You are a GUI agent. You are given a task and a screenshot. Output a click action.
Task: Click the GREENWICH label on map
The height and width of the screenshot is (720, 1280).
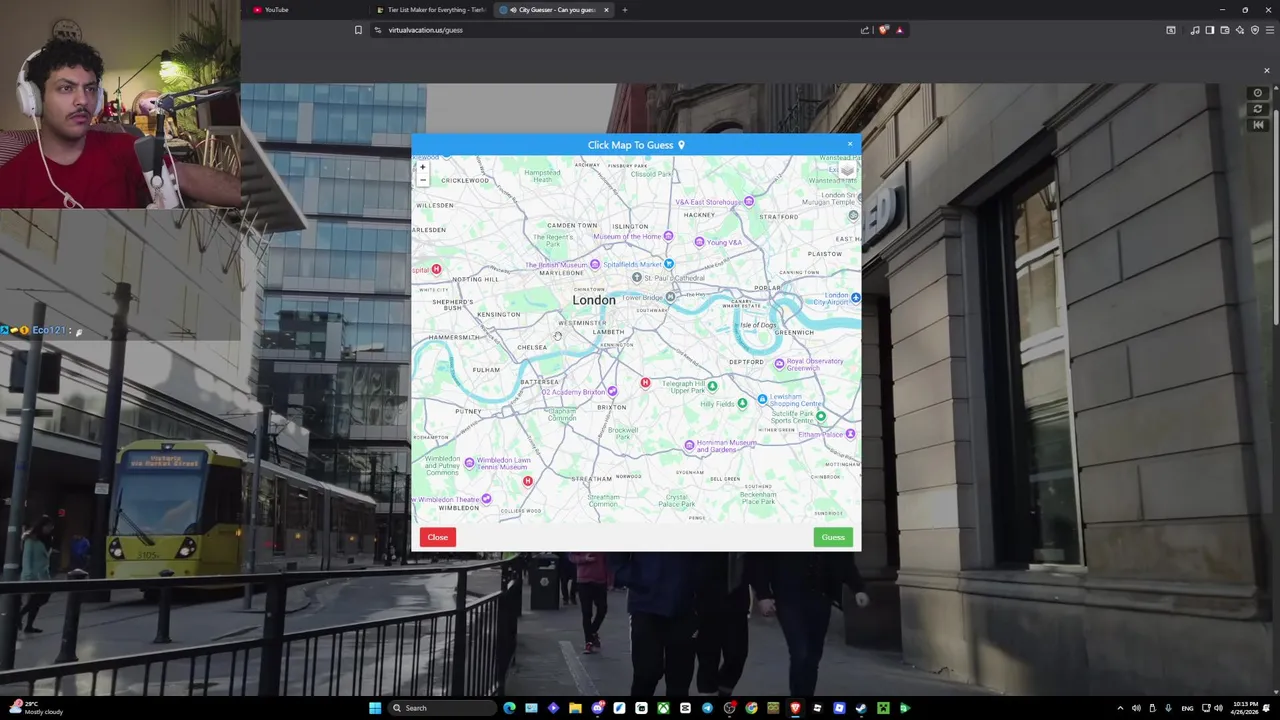[794, 332]
